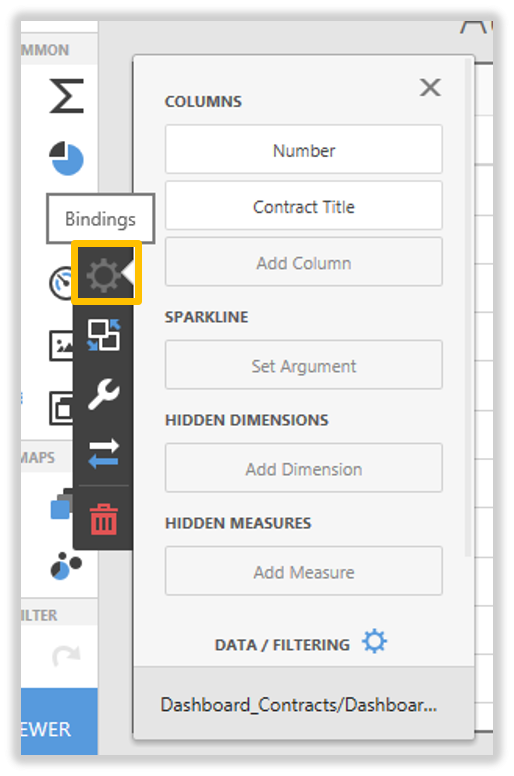Click Set Argument under Sparkline
This screenshot has height=776, width=514.
(x=304, y=365)
